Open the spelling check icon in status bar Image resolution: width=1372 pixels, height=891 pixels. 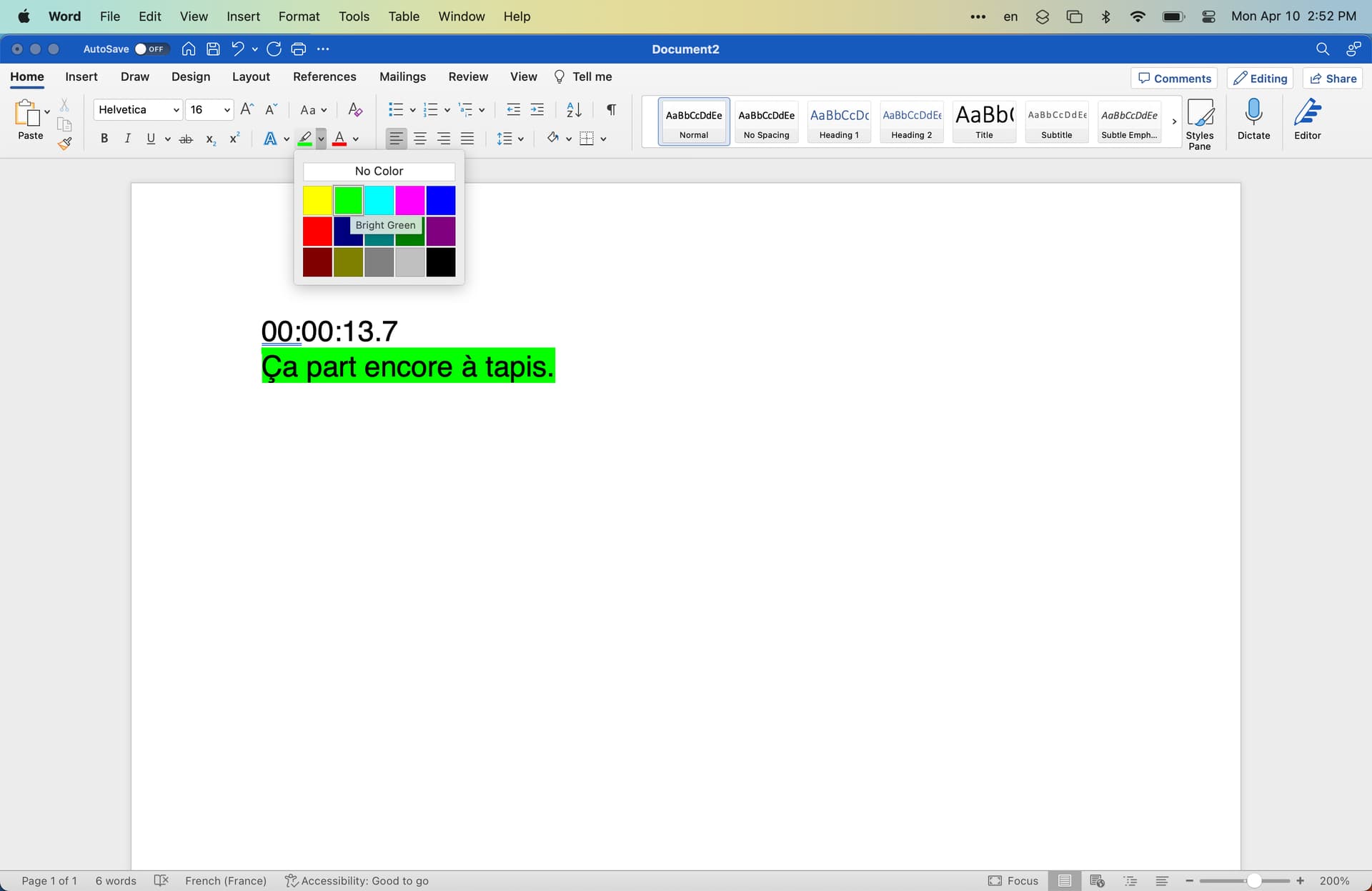pos(161,880)
